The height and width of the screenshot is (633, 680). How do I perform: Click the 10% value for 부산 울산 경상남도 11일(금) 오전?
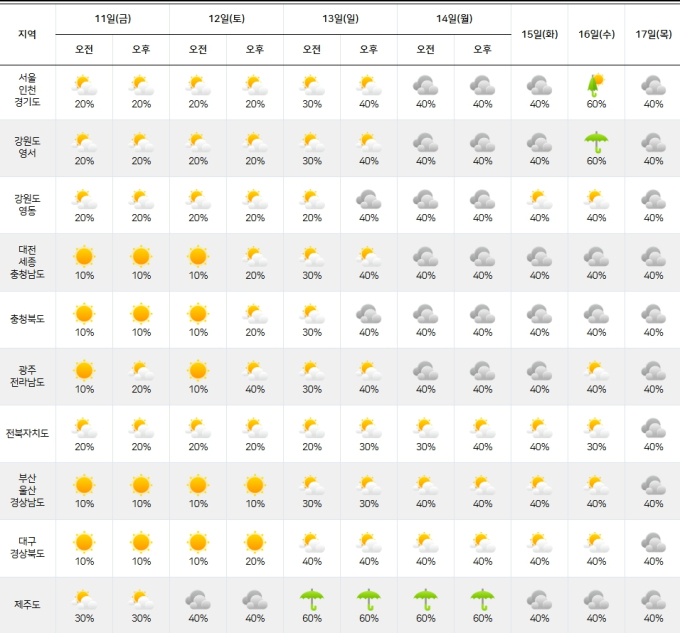(84, 503)
